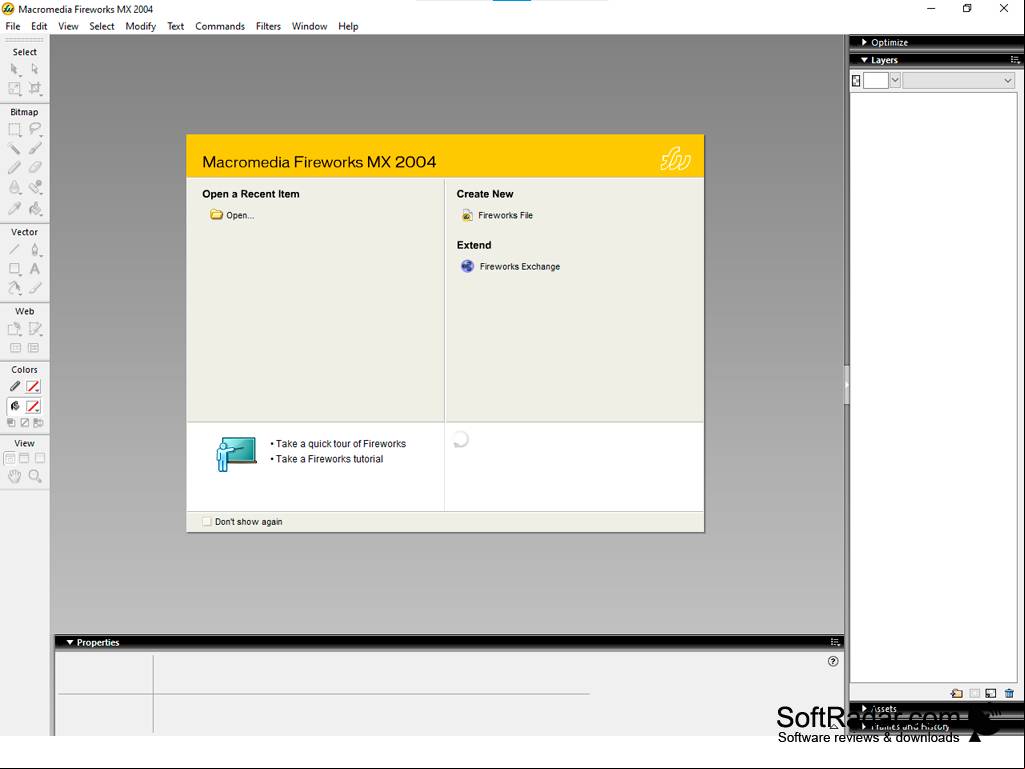Viewport: 1025px width, 769px height.
Task: Select the Subselection tool
Action: pyautogui.click(x=35, y=69)
